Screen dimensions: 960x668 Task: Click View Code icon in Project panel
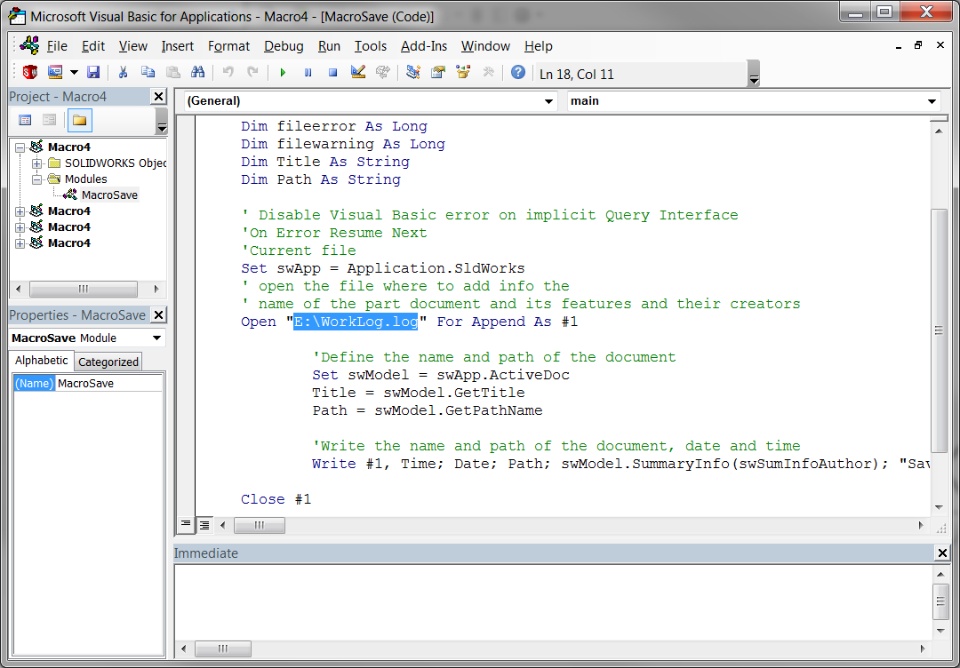(x=25, y=120)
